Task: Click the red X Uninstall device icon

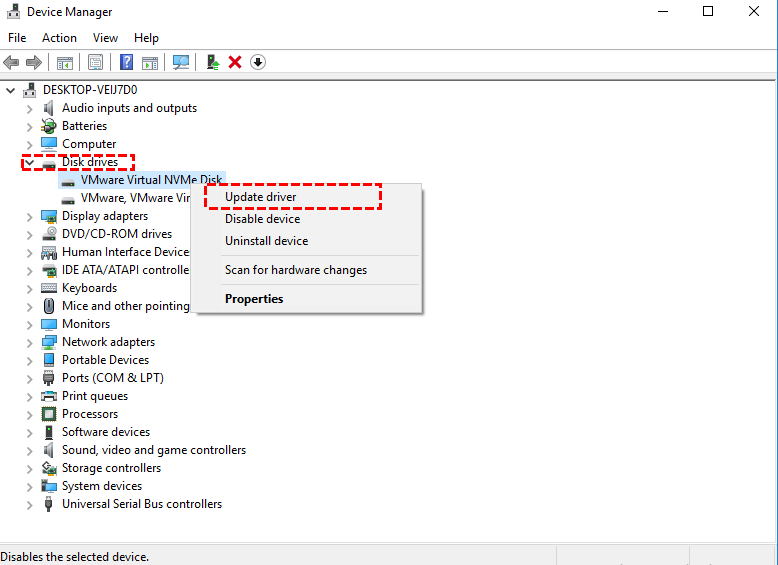Action: pos(235,63)
